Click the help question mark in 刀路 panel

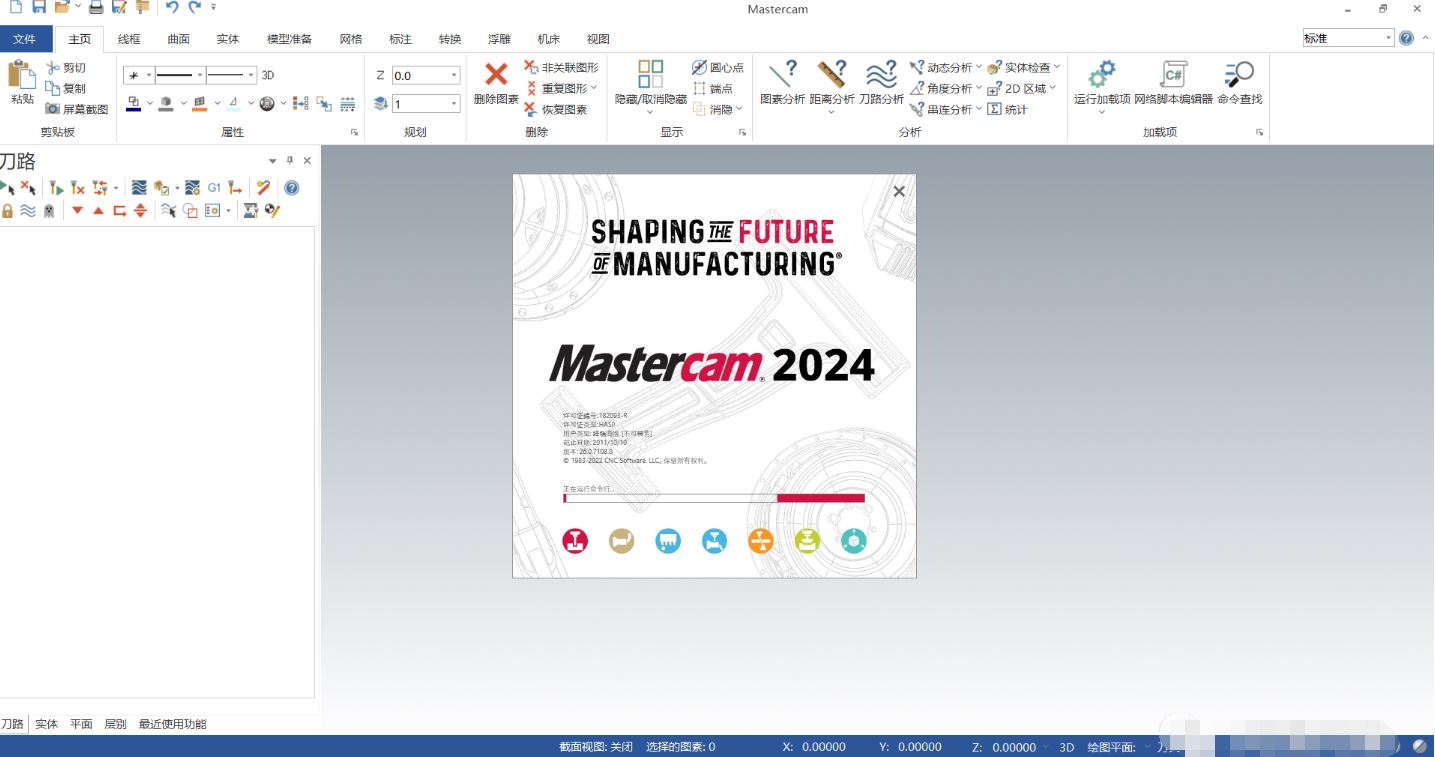tap(291, 187)
